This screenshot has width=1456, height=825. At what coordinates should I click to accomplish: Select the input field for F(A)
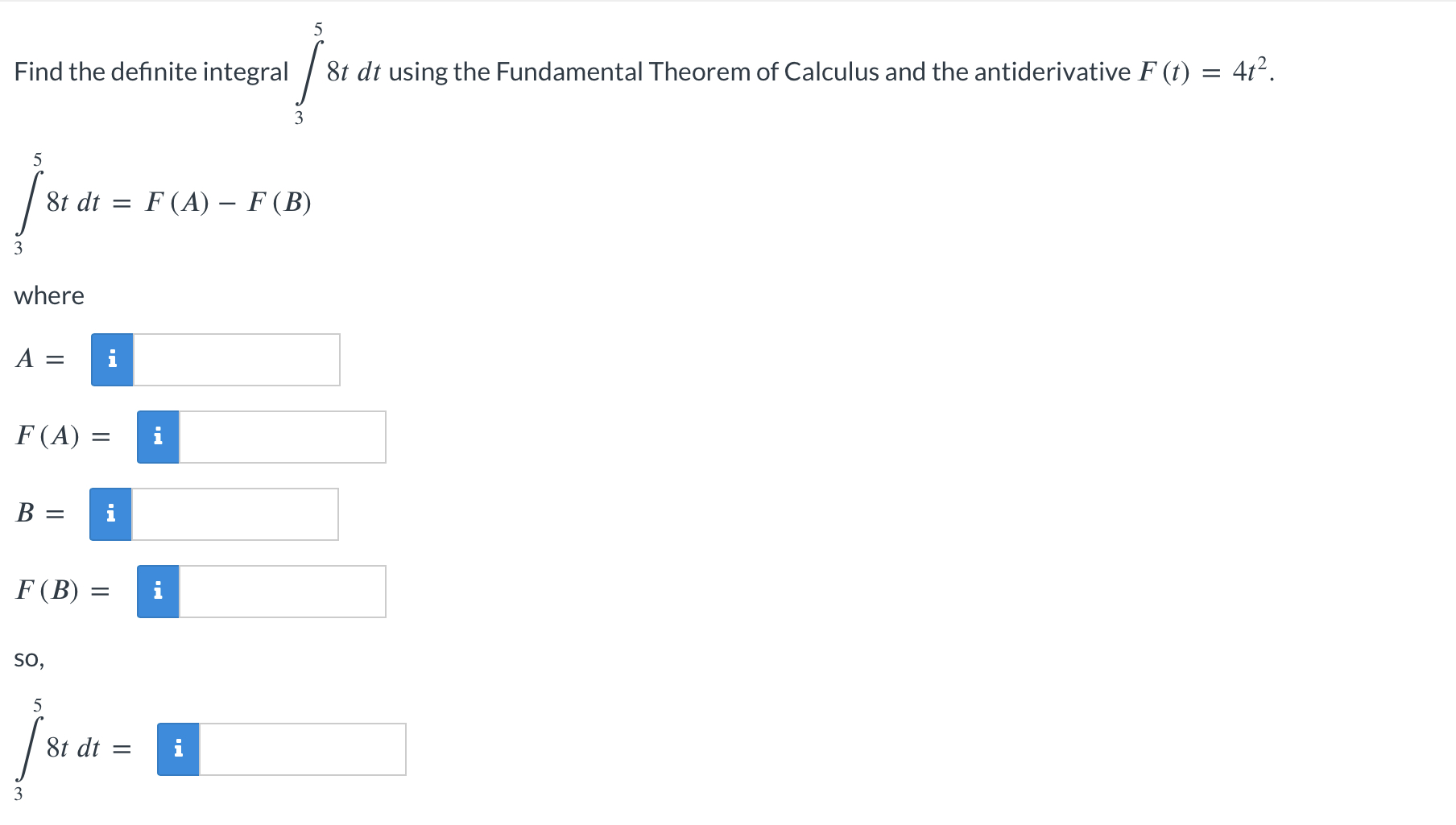coord(282,437)
